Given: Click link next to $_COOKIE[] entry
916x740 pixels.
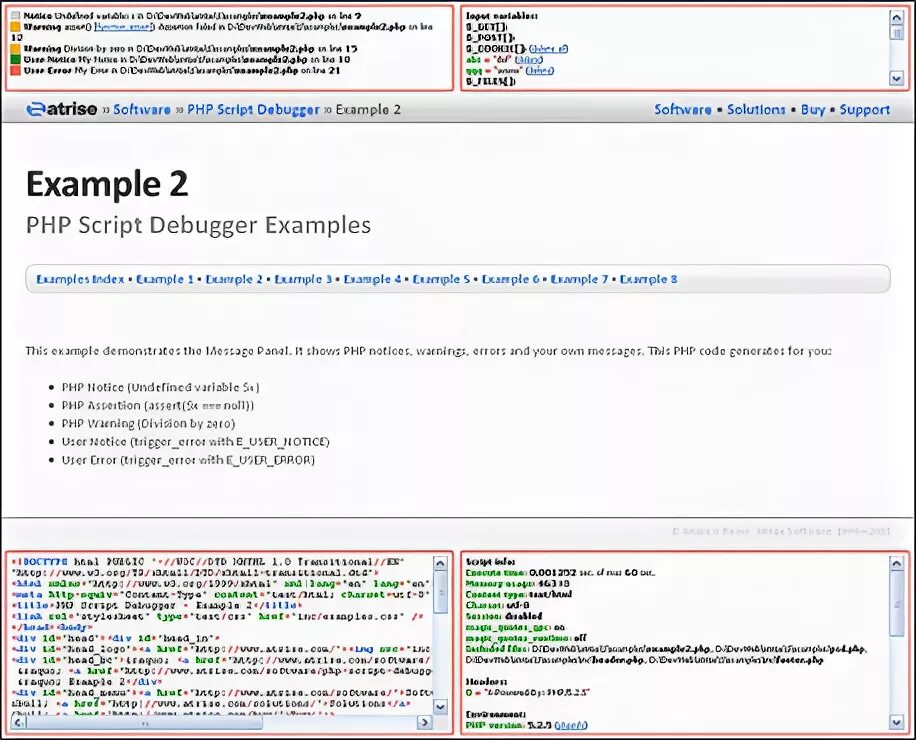Looking at the screenshot, I should point(548,48).
